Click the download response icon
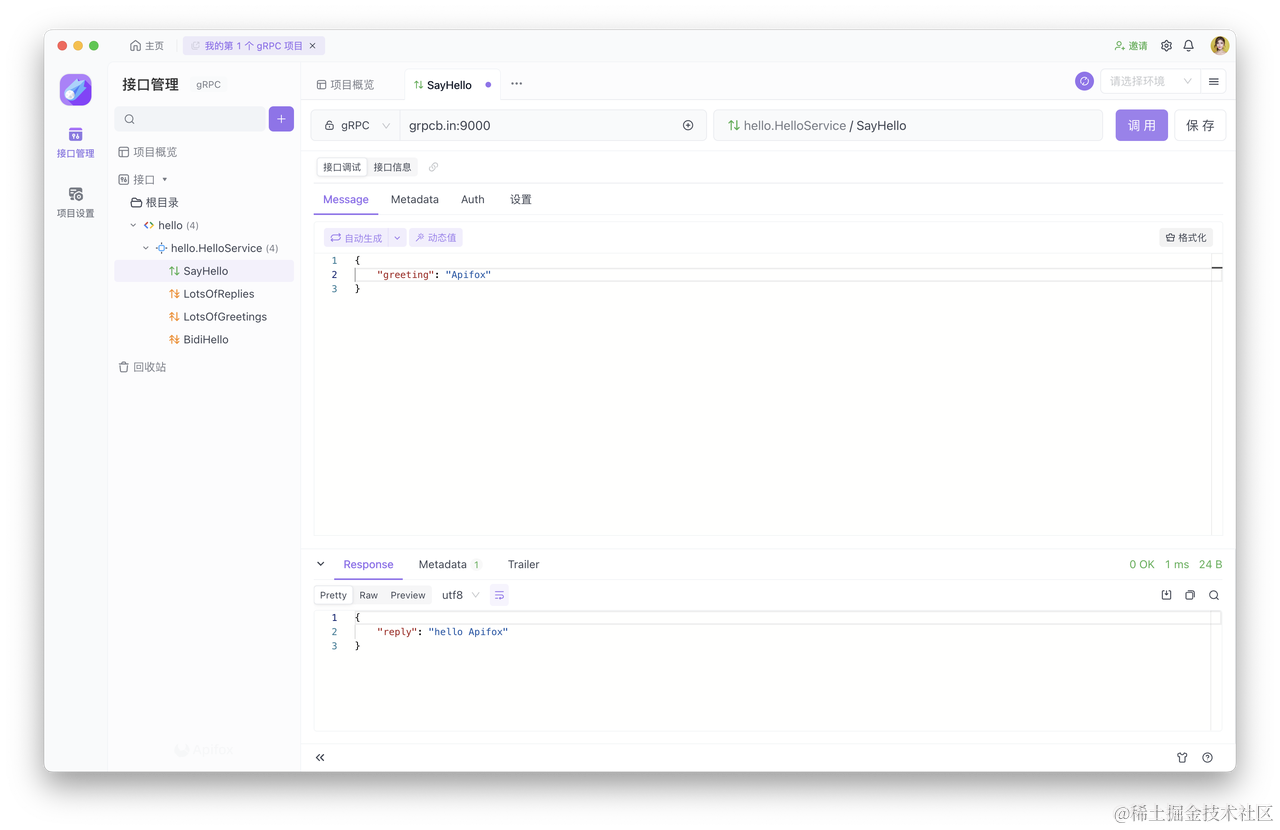Viewport: 1280px width, 830px height. pyautogui.click(x=1166, y=595)
